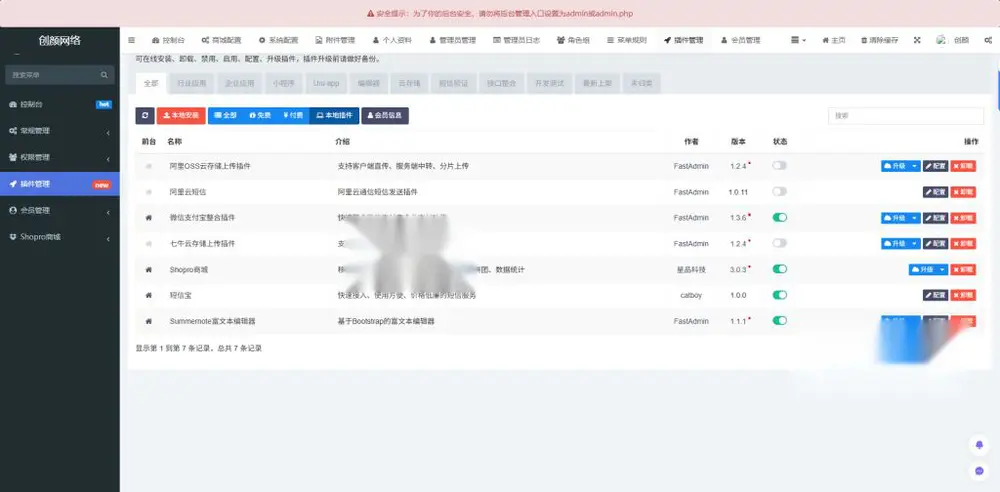Click the sidebar 搜索菜单 input
1000x492 pixels.
tap(53, 75)
